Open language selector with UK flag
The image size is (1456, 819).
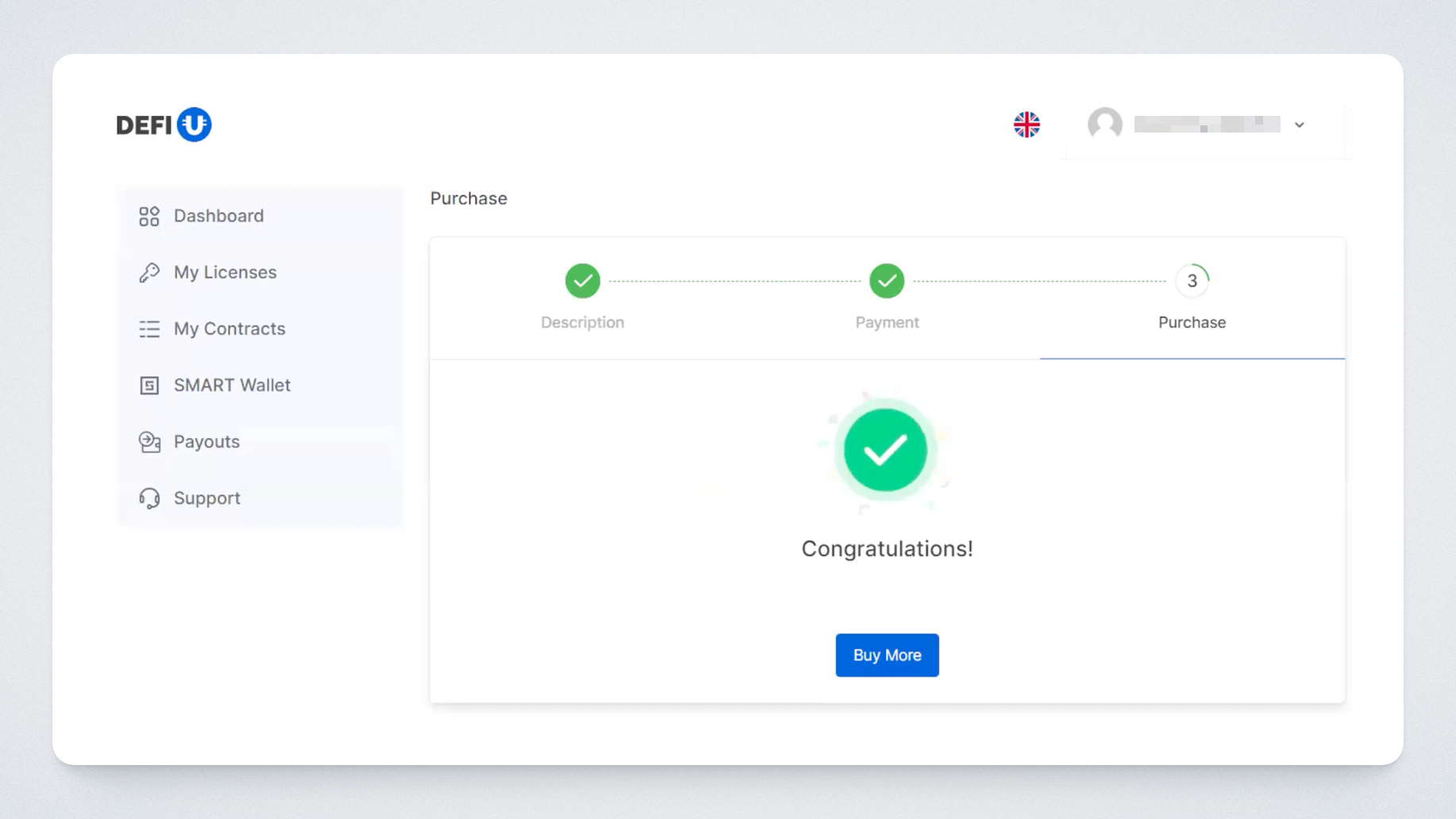[1027, 125]
